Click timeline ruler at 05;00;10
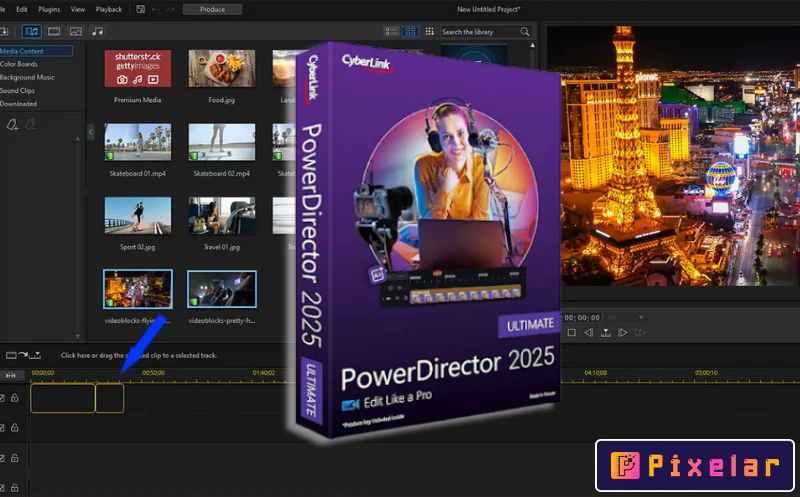The image size is (800, 497). point(706,373)
